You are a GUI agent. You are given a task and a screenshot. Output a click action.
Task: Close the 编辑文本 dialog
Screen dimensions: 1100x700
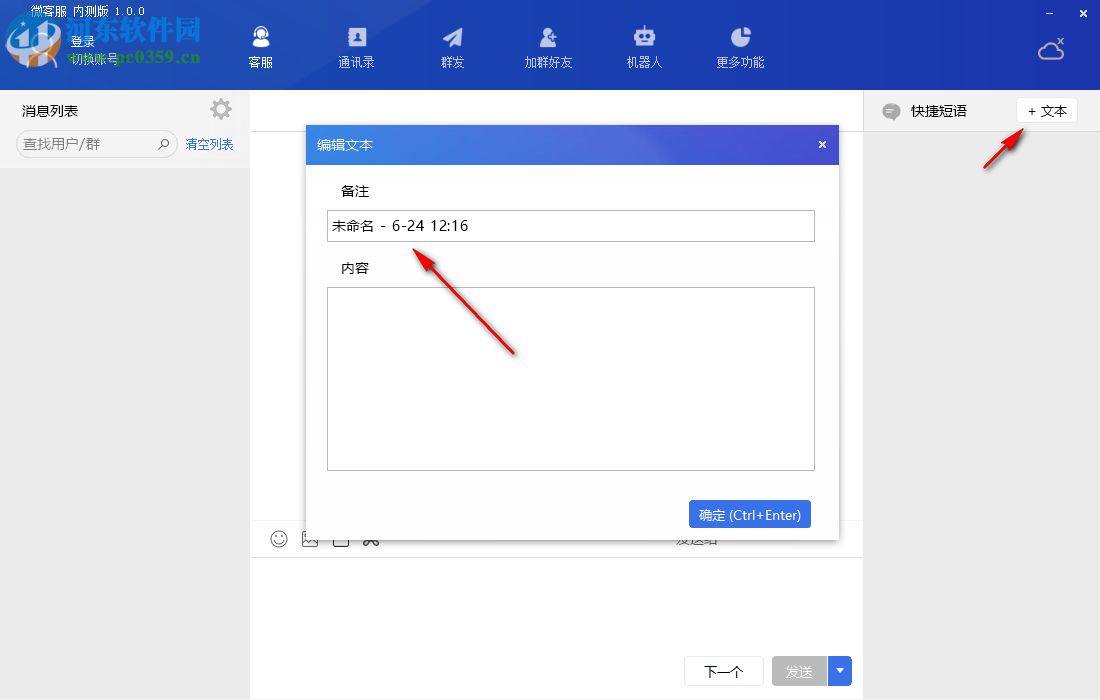[822, 144]
